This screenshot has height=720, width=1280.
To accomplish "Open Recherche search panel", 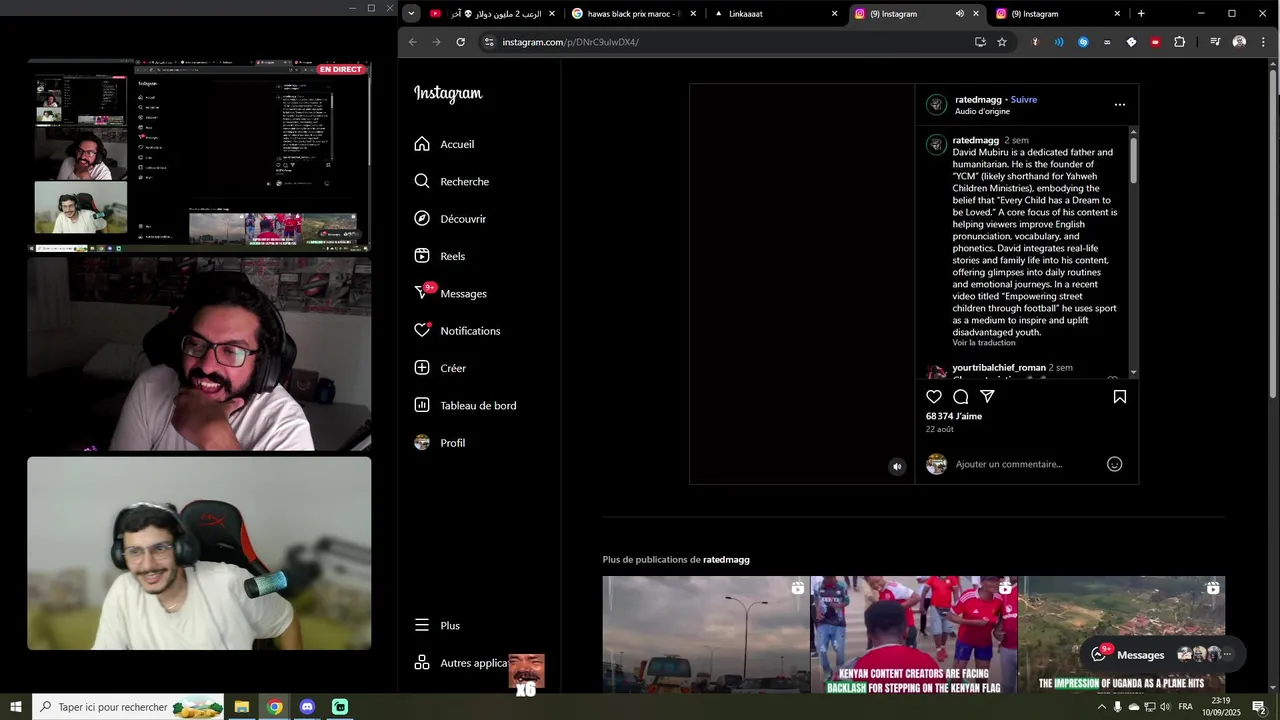I will [452, 182].
